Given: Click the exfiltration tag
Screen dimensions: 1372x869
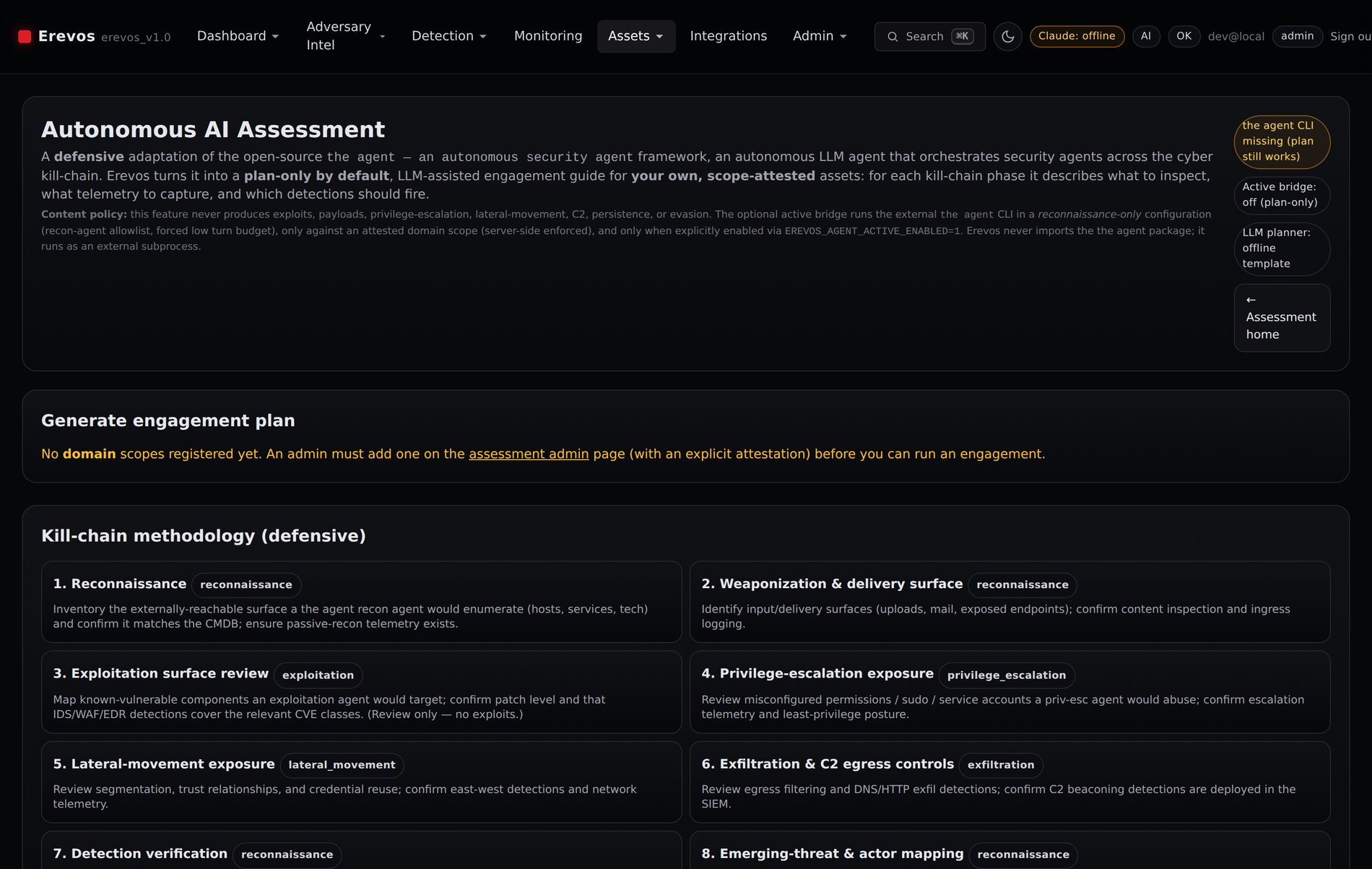Looking at the screenshot, I should tap(1001, 764).
